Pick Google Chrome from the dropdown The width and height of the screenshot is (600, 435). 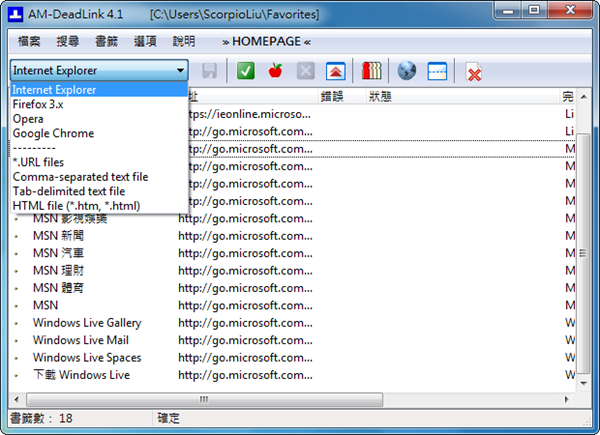[x=99, y=133]
